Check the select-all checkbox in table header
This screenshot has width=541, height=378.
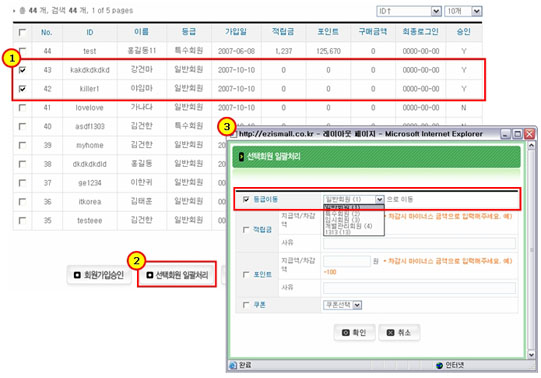pos(22,32)
